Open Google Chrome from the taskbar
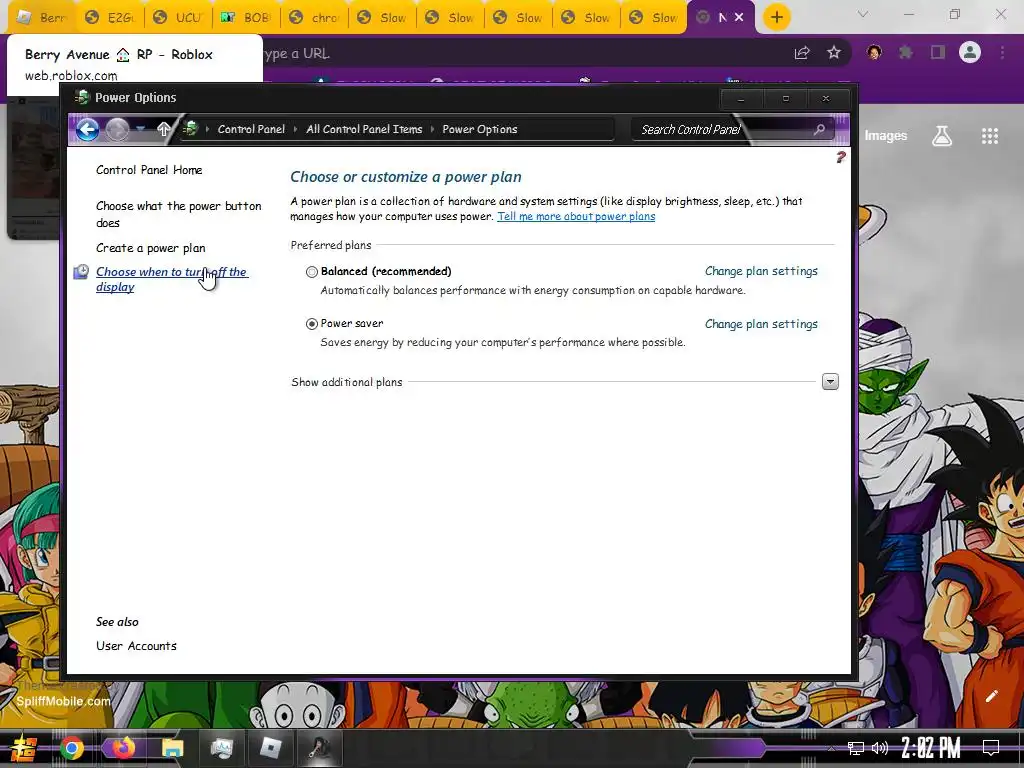The width and height of the screenshot is (1024, 768). tap(72, 748)
